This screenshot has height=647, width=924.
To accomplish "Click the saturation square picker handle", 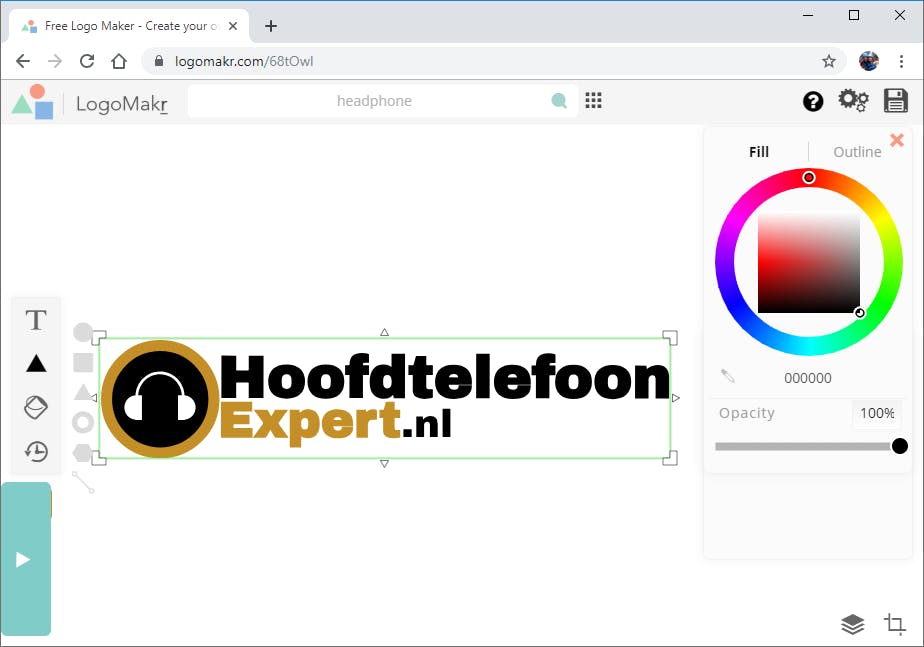I will tap(860, 313).
